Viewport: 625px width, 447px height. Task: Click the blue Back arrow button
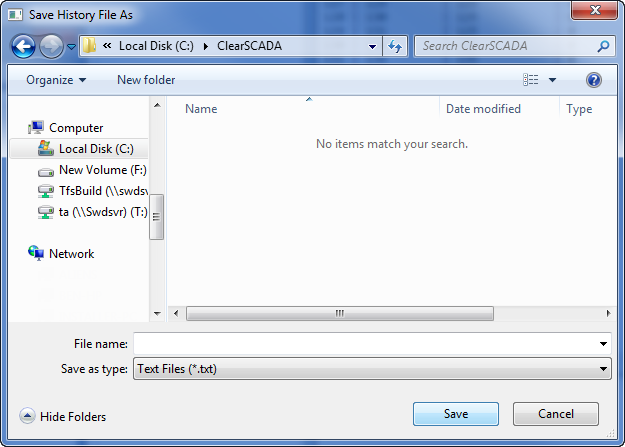23,46
